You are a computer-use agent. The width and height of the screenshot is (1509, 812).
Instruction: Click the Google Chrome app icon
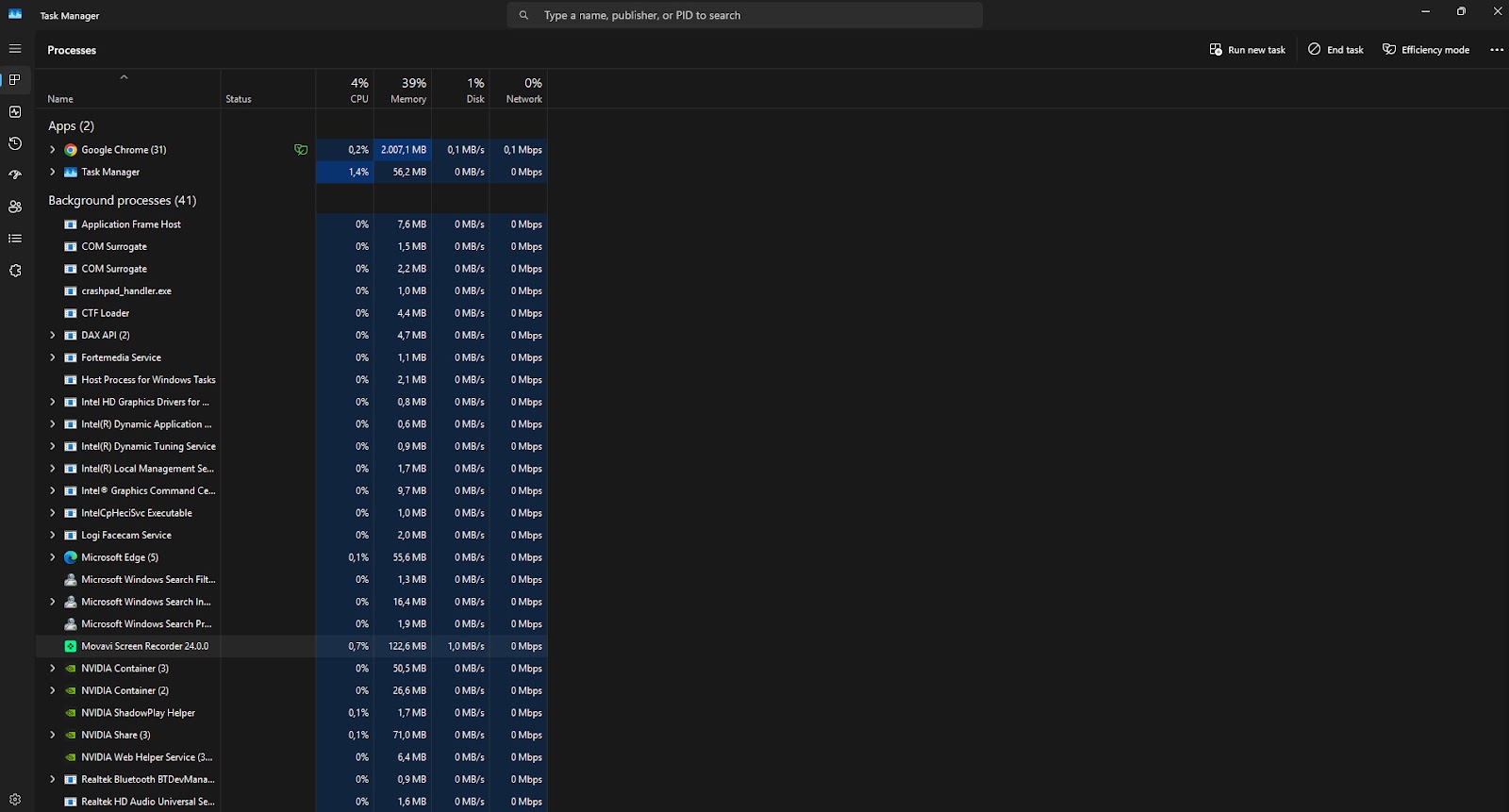pos(71,150)
